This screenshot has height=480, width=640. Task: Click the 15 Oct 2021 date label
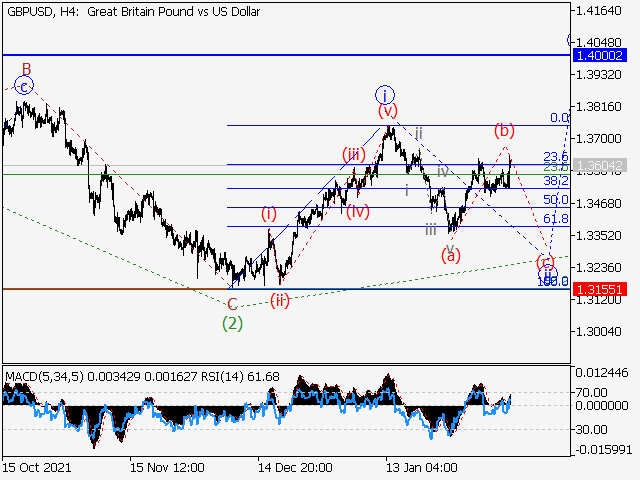click(37, 467)
